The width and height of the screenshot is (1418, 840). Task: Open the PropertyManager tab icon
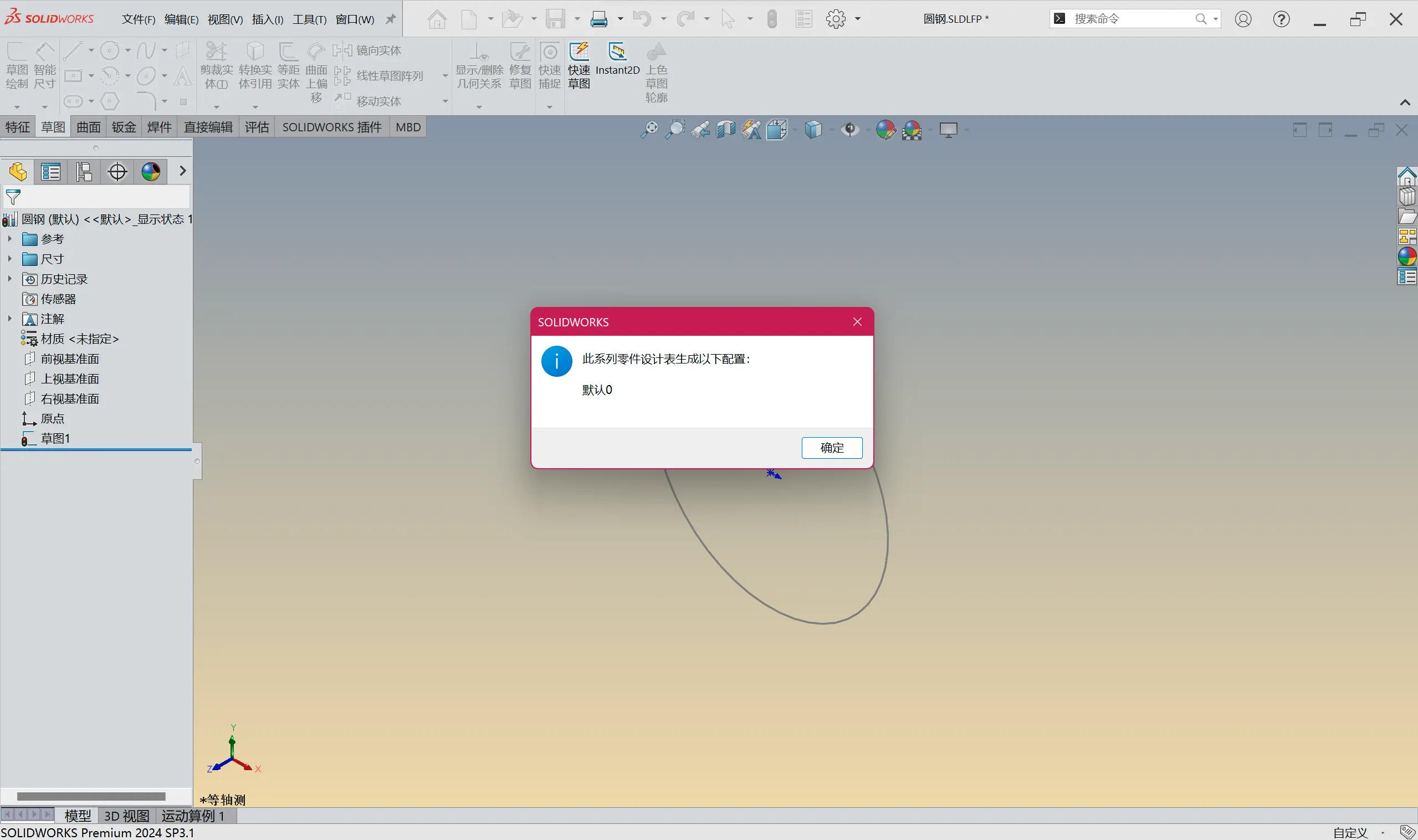(51, 172)
